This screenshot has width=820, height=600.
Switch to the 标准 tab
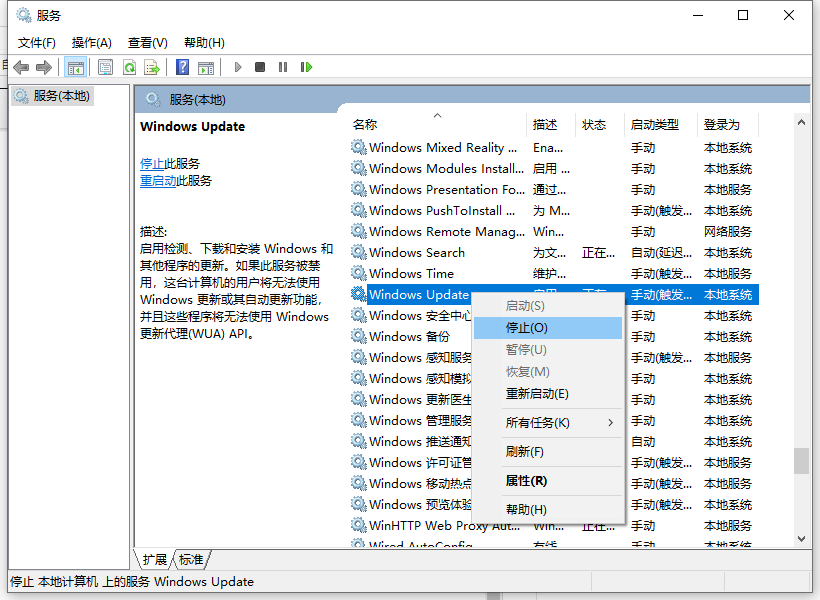coord(191,560)
